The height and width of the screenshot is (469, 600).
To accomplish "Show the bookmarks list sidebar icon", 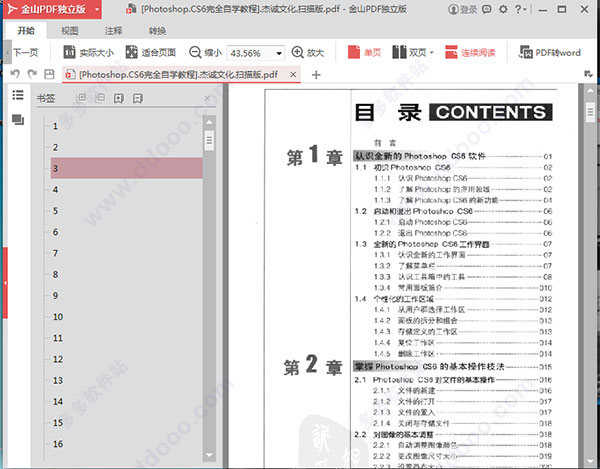I will click(x=18, y=94).
